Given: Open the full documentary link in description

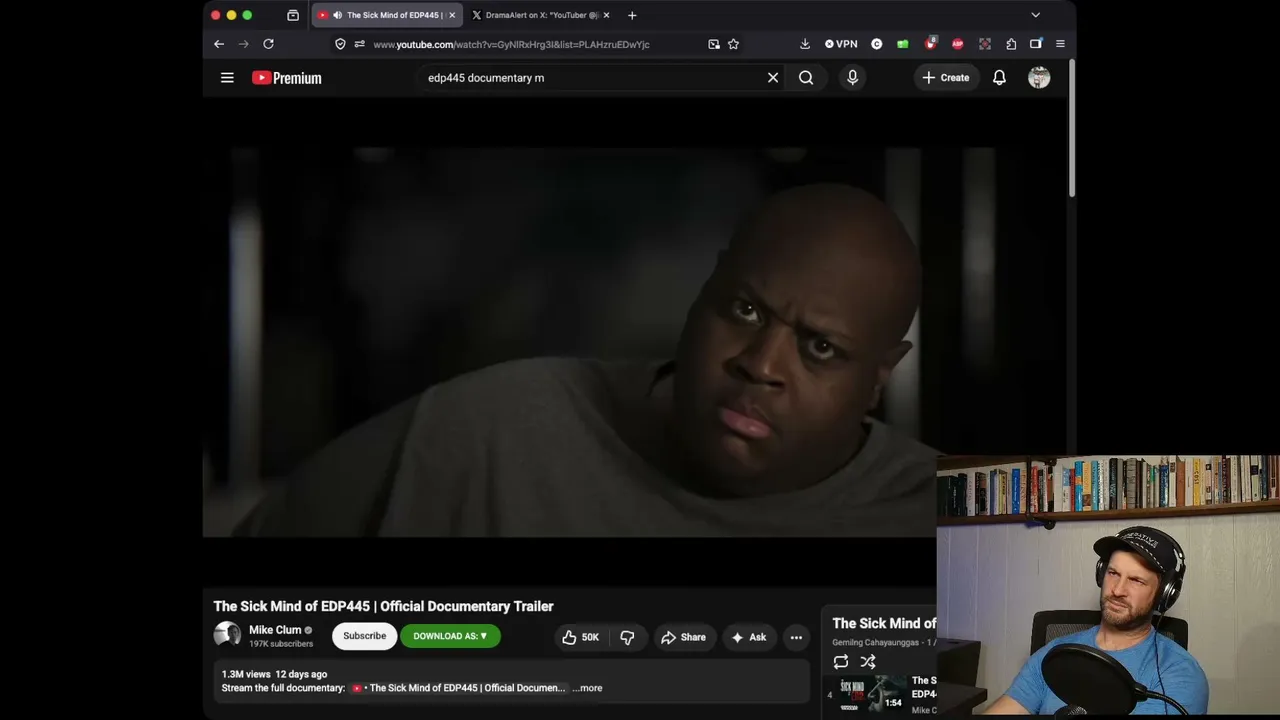Looking at the screenshot, I should click(x=459, y=688).
